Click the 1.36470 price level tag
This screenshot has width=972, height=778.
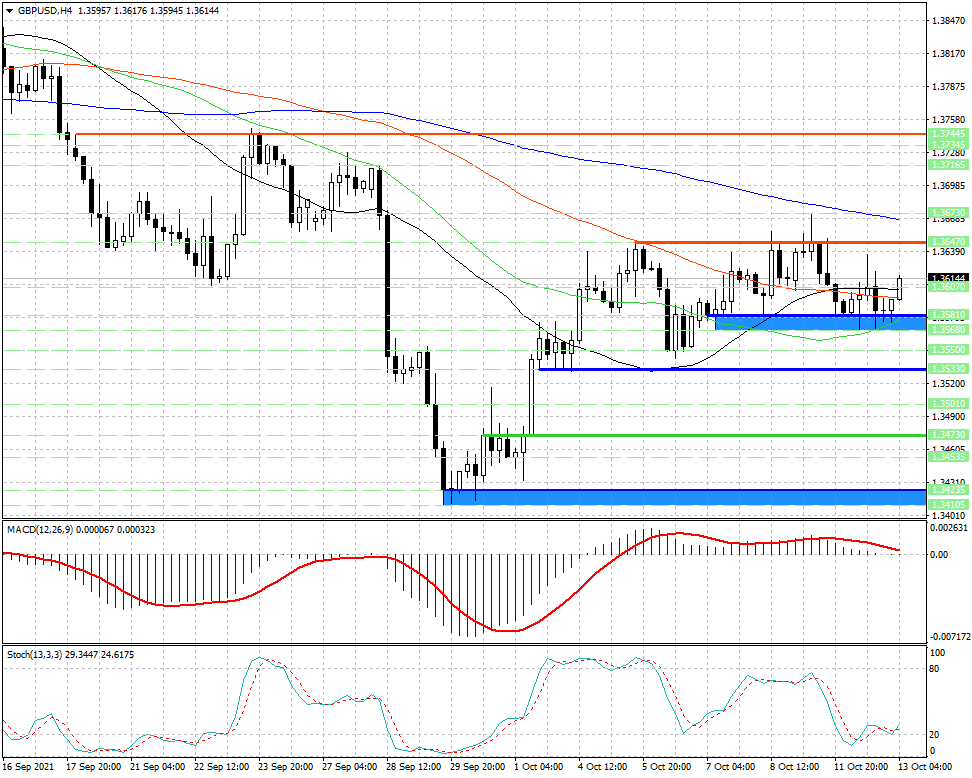point(948,242)
